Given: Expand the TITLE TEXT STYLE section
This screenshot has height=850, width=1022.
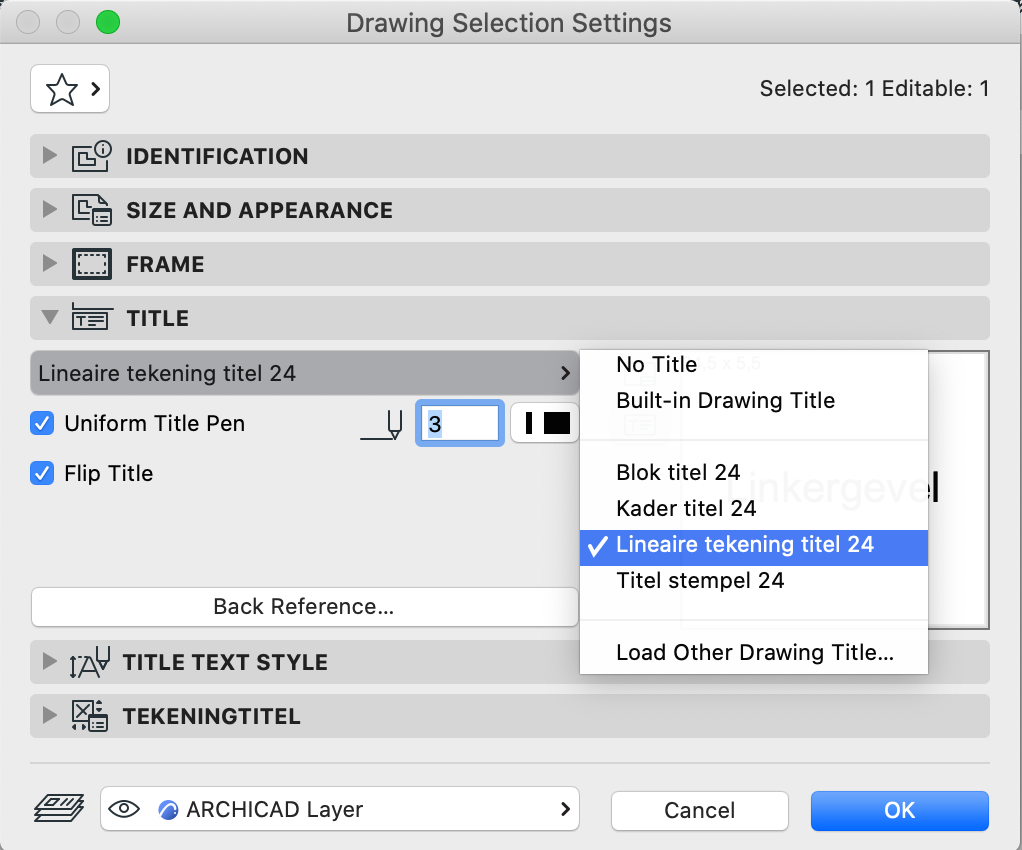Looking at the screenshot, I should click(x=50, y=662).
